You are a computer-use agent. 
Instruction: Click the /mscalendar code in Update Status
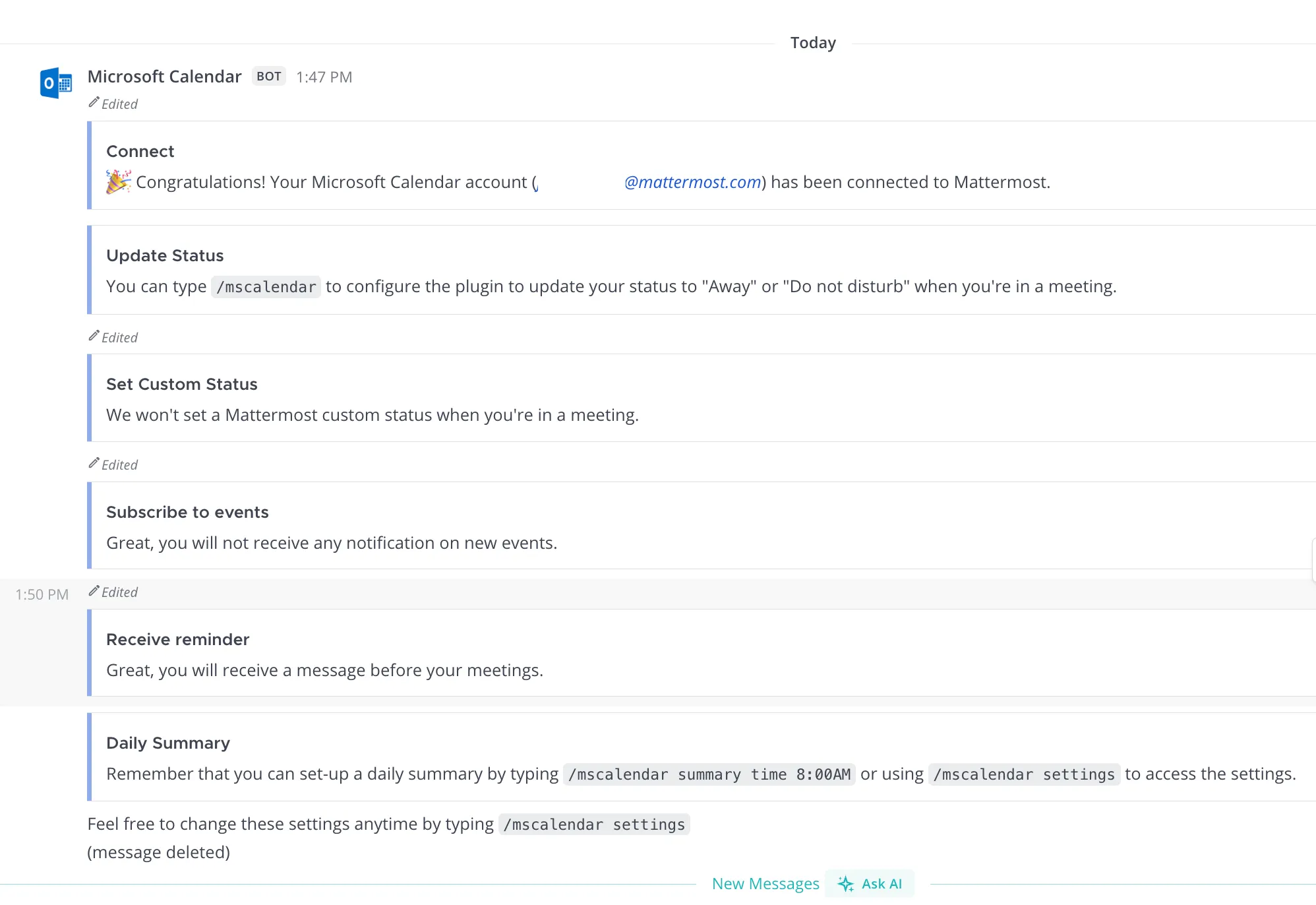click(266, 287)
